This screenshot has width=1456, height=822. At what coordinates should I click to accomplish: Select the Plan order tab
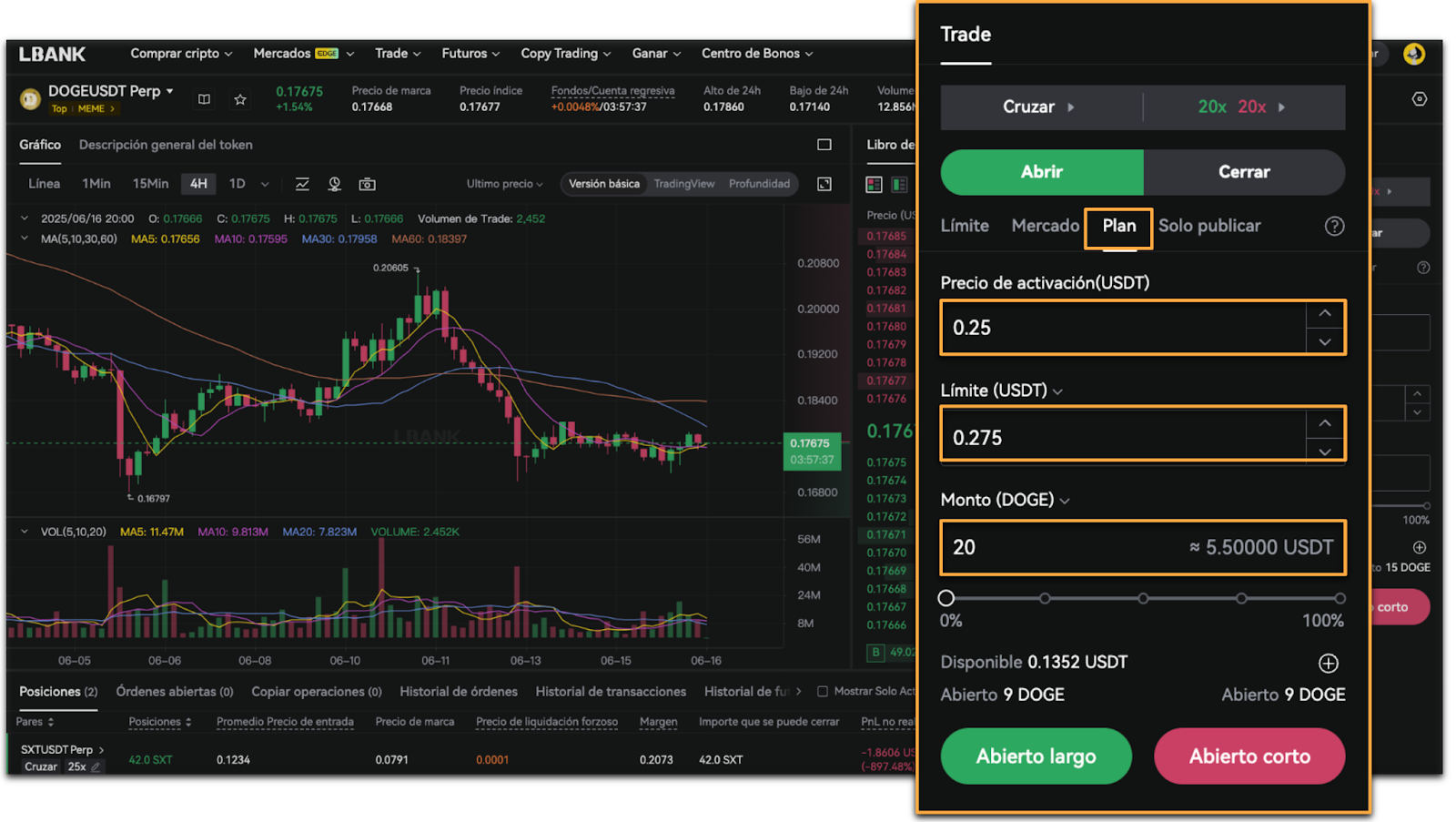click(1118, 226)
